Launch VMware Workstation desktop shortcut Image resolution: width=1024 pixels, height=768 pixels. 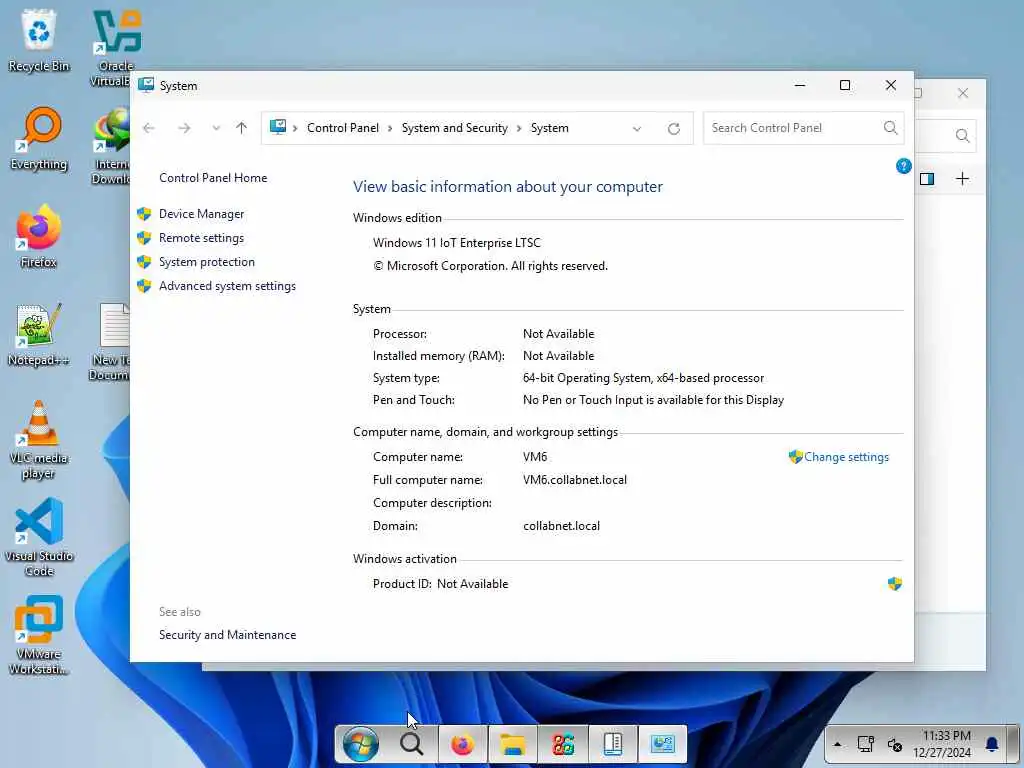[39, 635]
